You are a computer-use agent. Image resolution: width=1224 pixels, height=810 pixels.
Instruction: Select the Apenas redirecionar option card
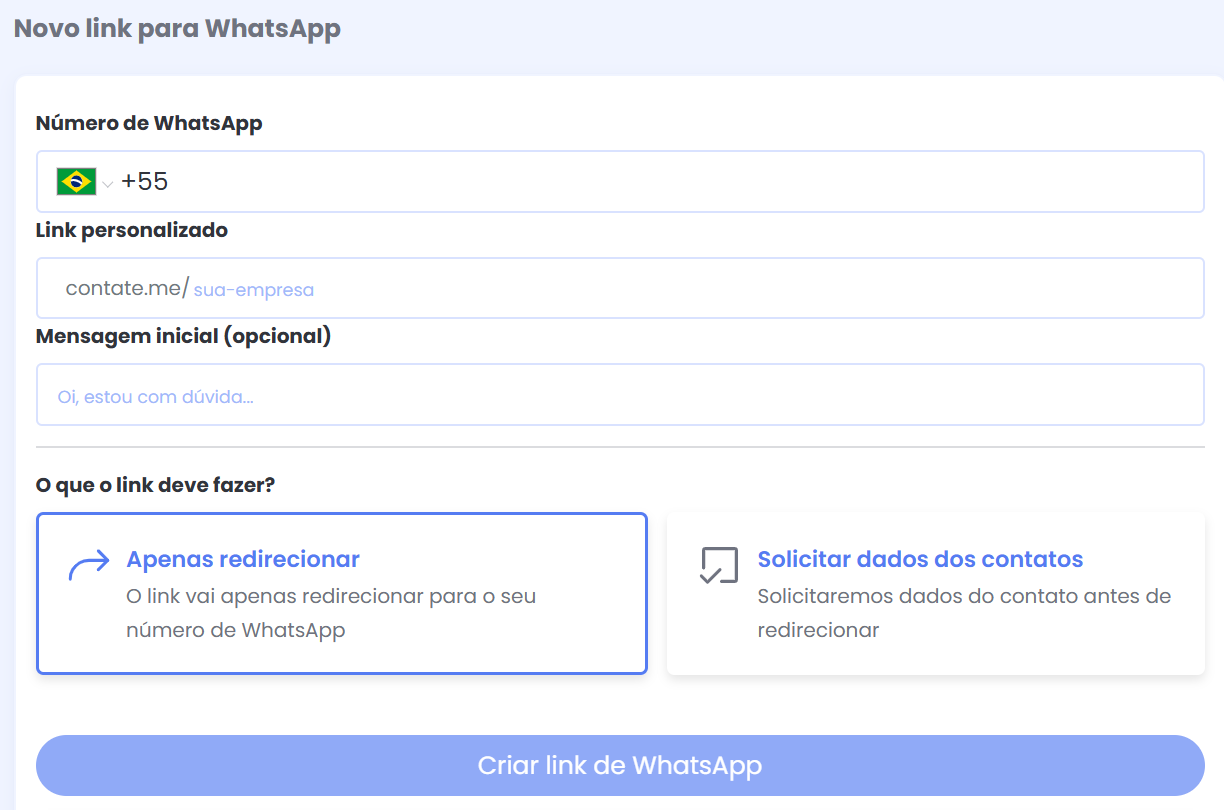tap(341, 594)
